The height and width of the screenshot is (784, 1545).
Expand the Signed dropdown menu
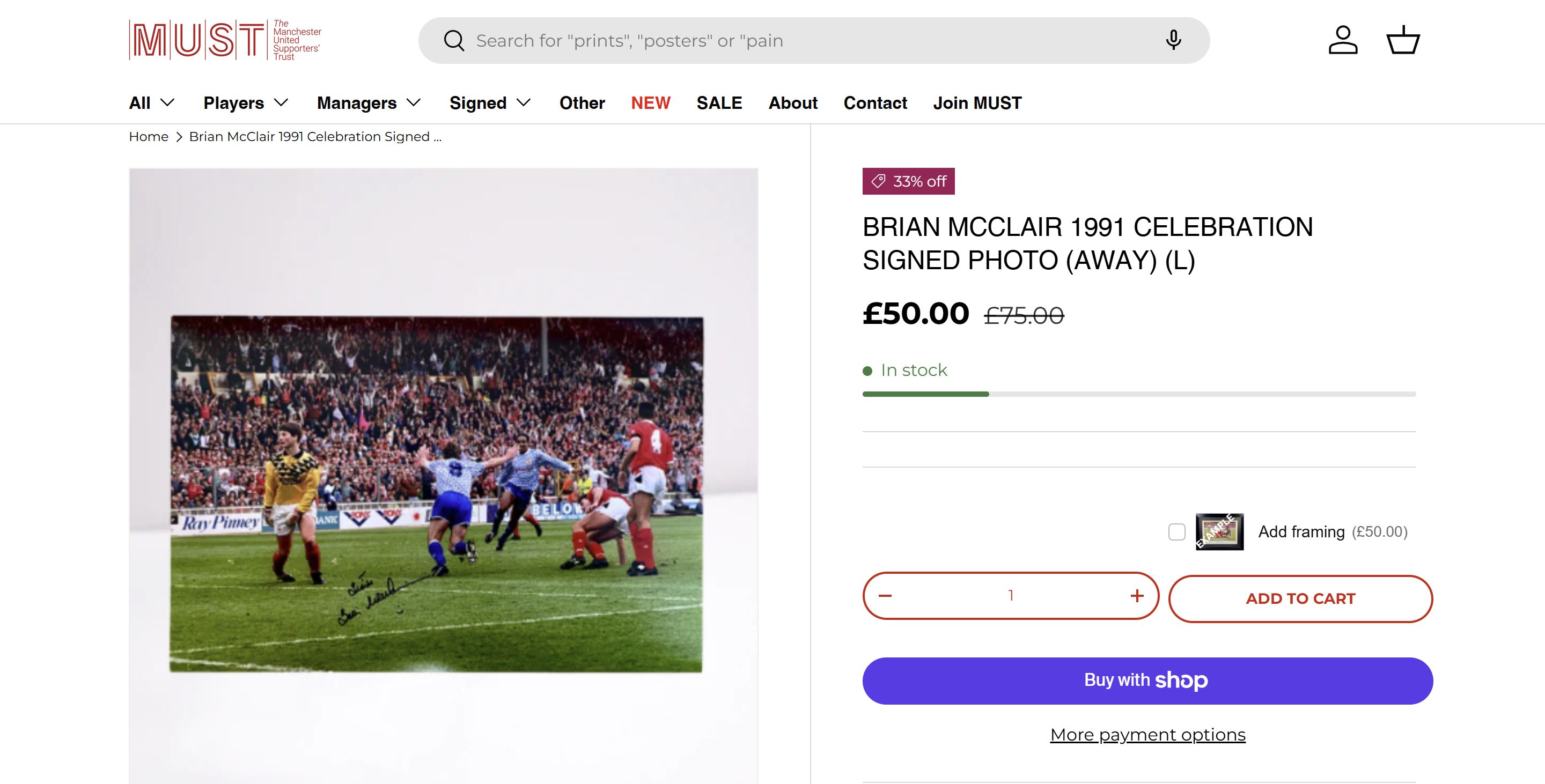pyautogui.click(x=490, y=103)
